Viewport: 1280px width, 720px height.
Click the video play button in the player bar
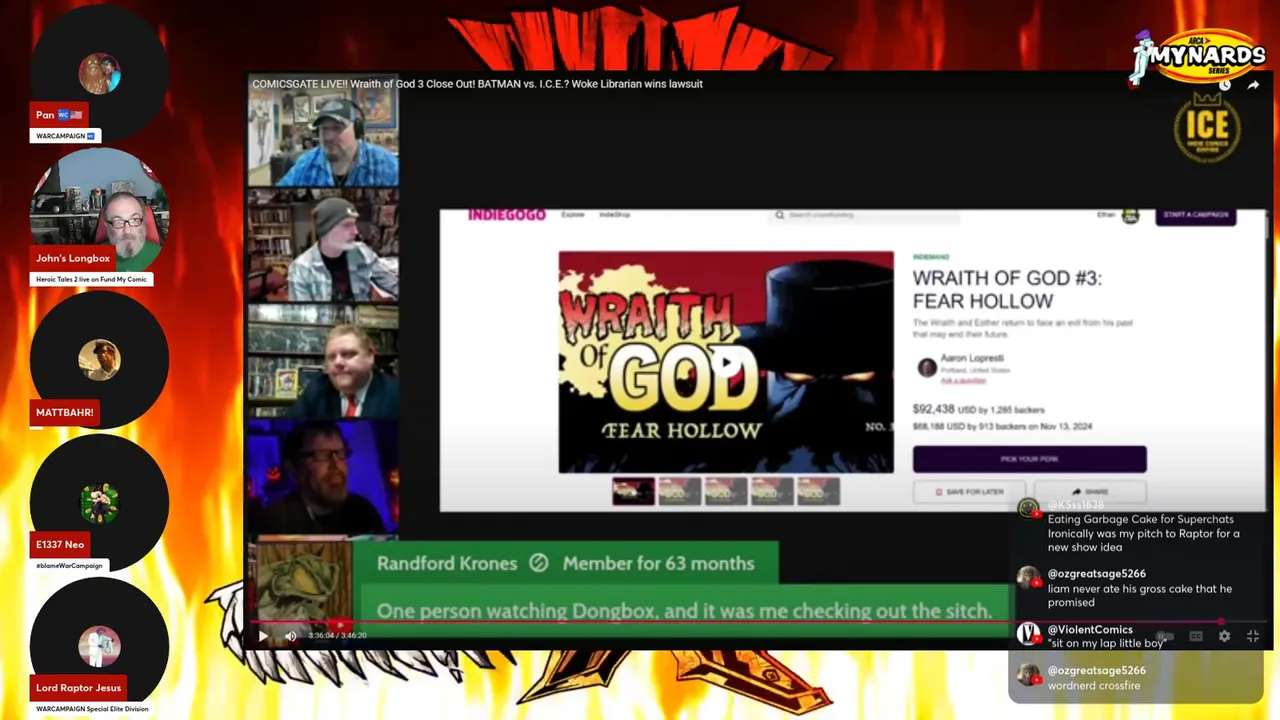(263, 636)
